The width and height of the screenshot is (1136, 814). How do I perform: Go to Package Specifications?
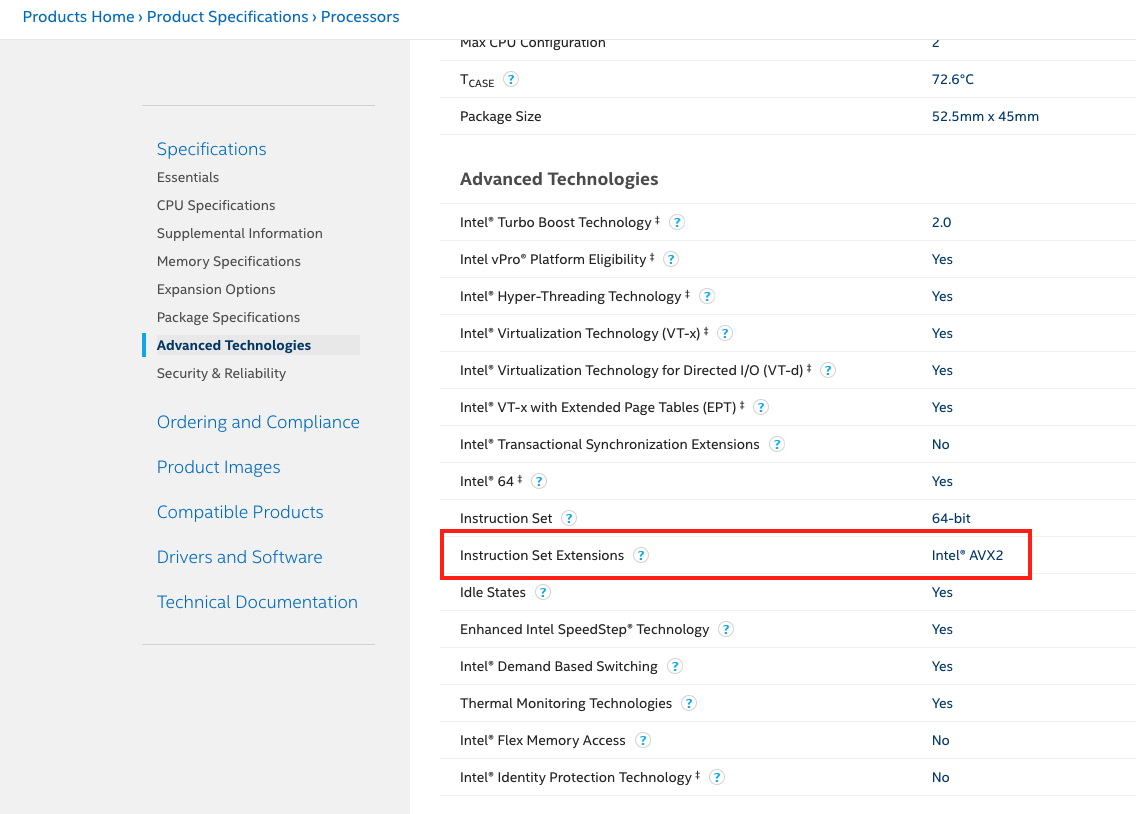(228, 317)
